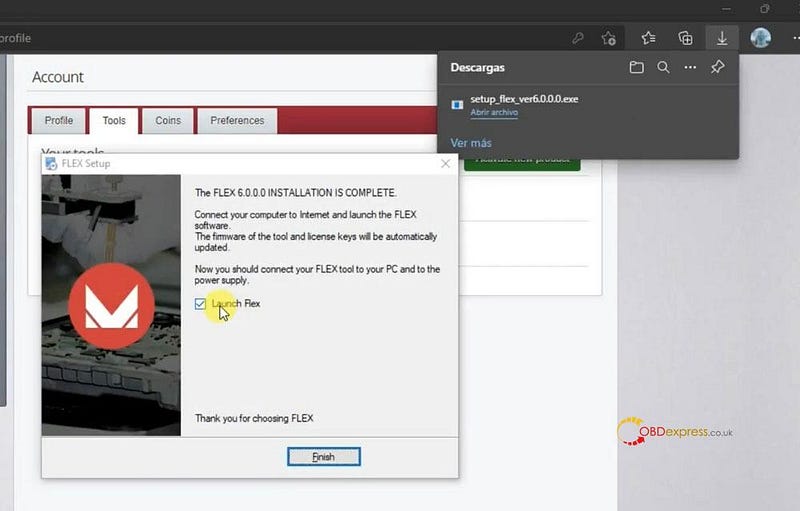800x511 pixels.
Task: Close the FLEX Setup dialog
Action: tap(445, 163)
